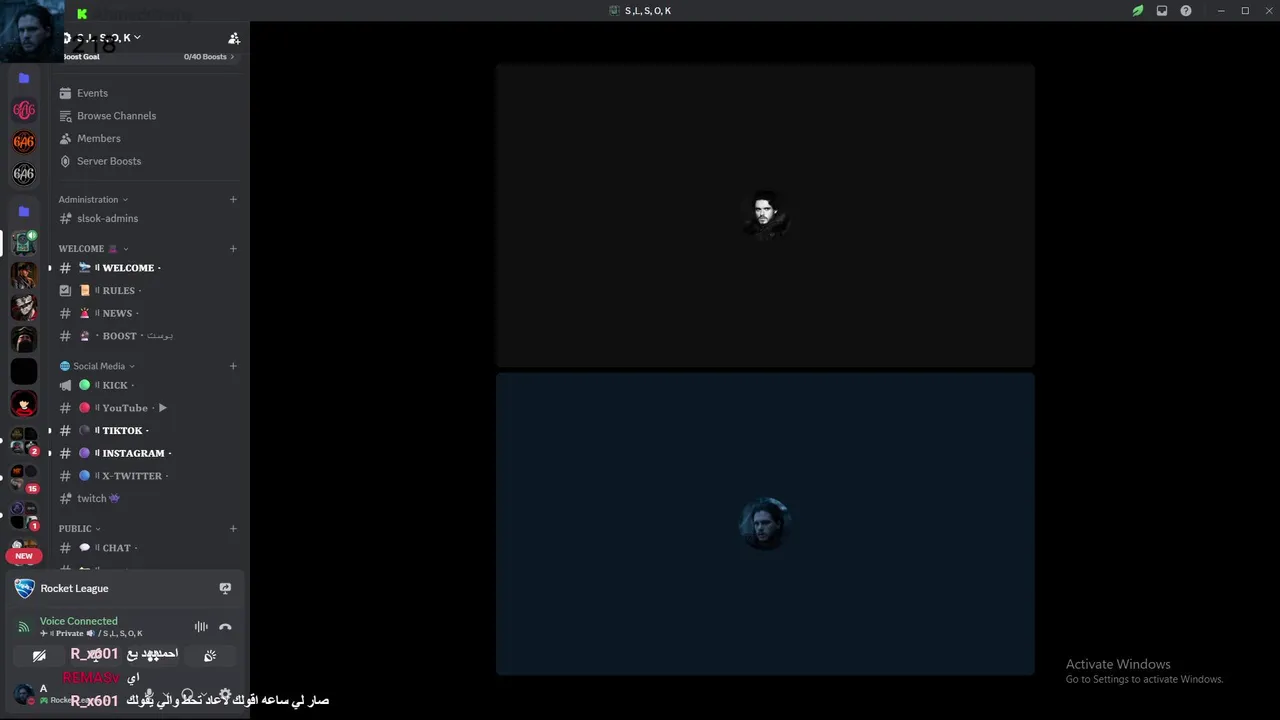Click the green leaf icon in title bar
This screenshot has width=1280, height=720.
point(1138,11)
